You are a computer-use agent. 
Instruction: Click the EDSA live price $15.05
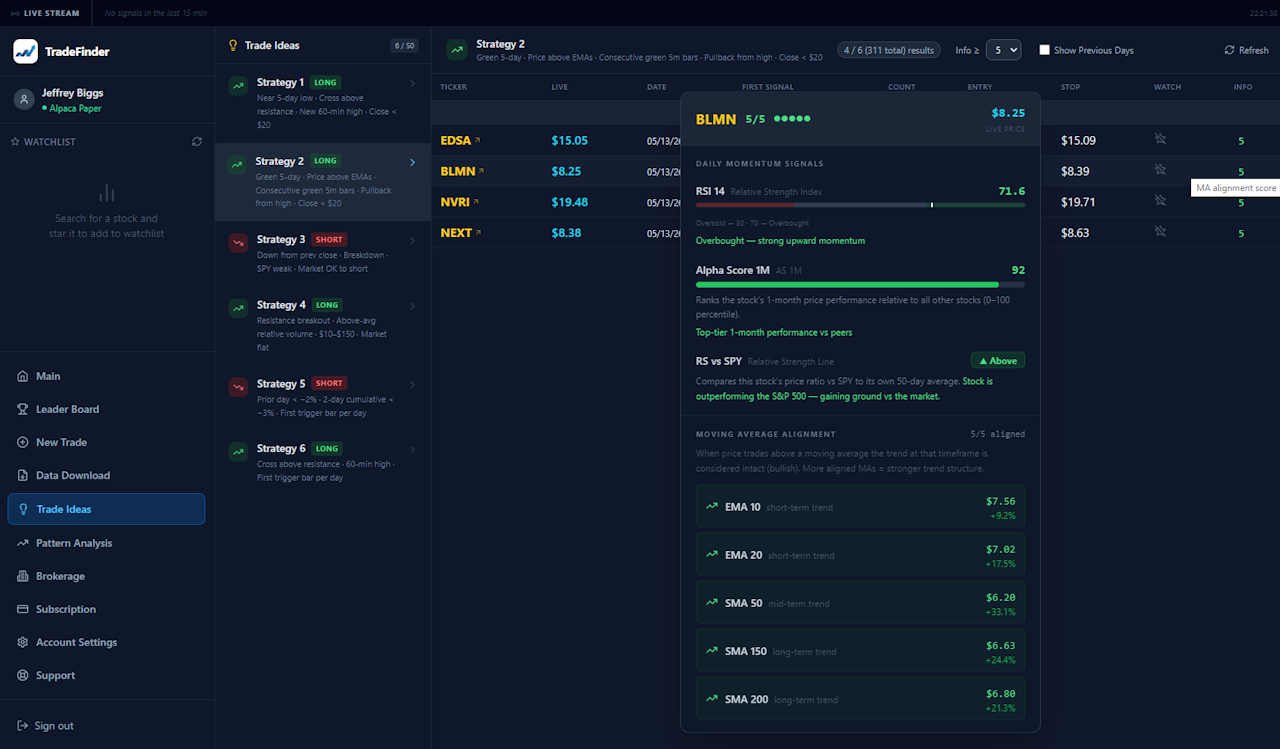(569, 141)
